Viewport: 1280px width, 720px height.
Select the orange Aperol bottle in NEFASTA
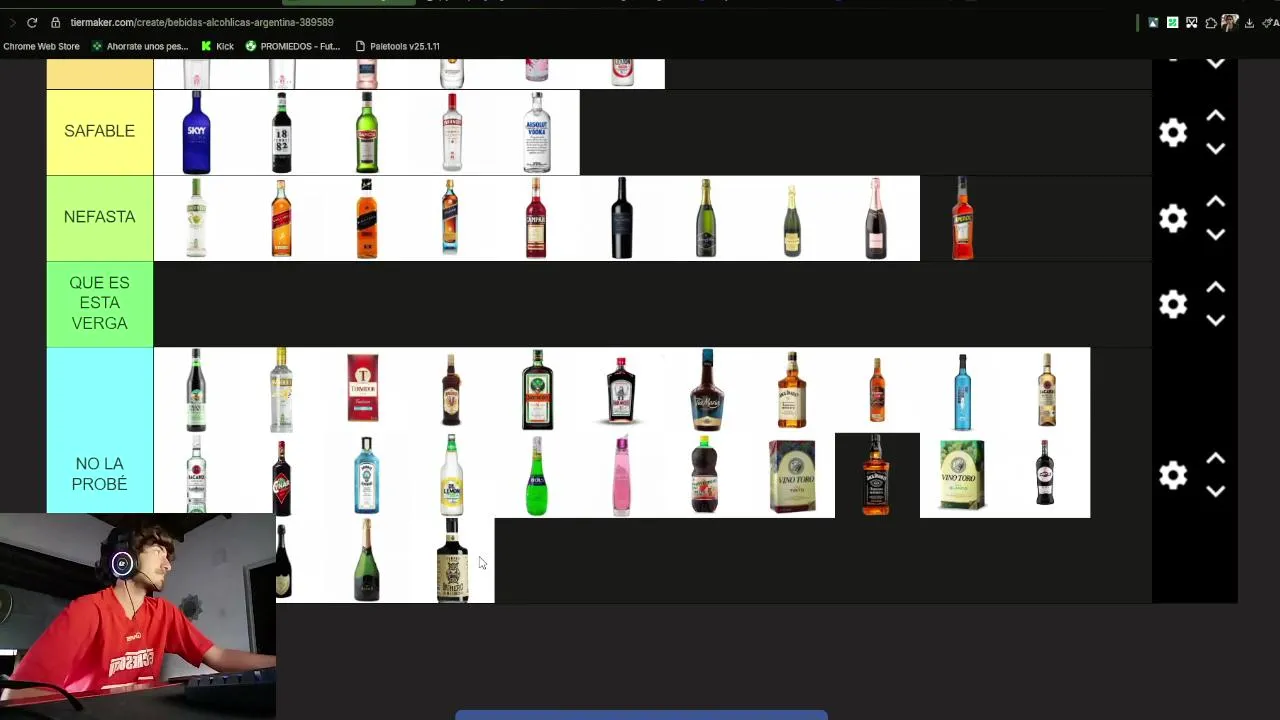(x=962, y=218)
